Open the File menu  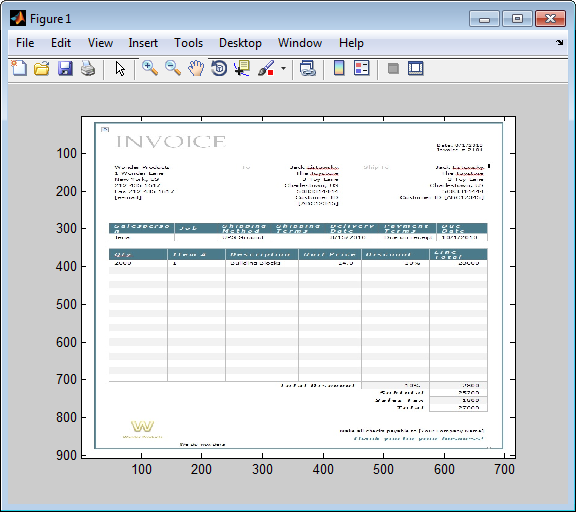(25, 43)
